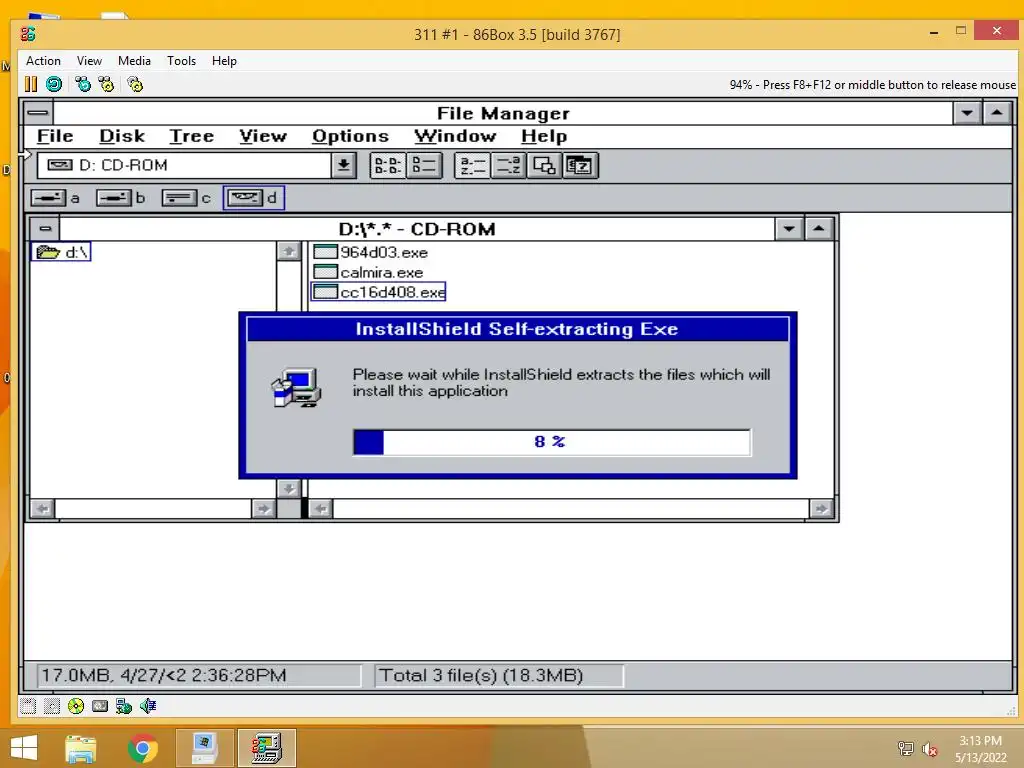
Task: Open the Windows Start button
Action: 24,748
